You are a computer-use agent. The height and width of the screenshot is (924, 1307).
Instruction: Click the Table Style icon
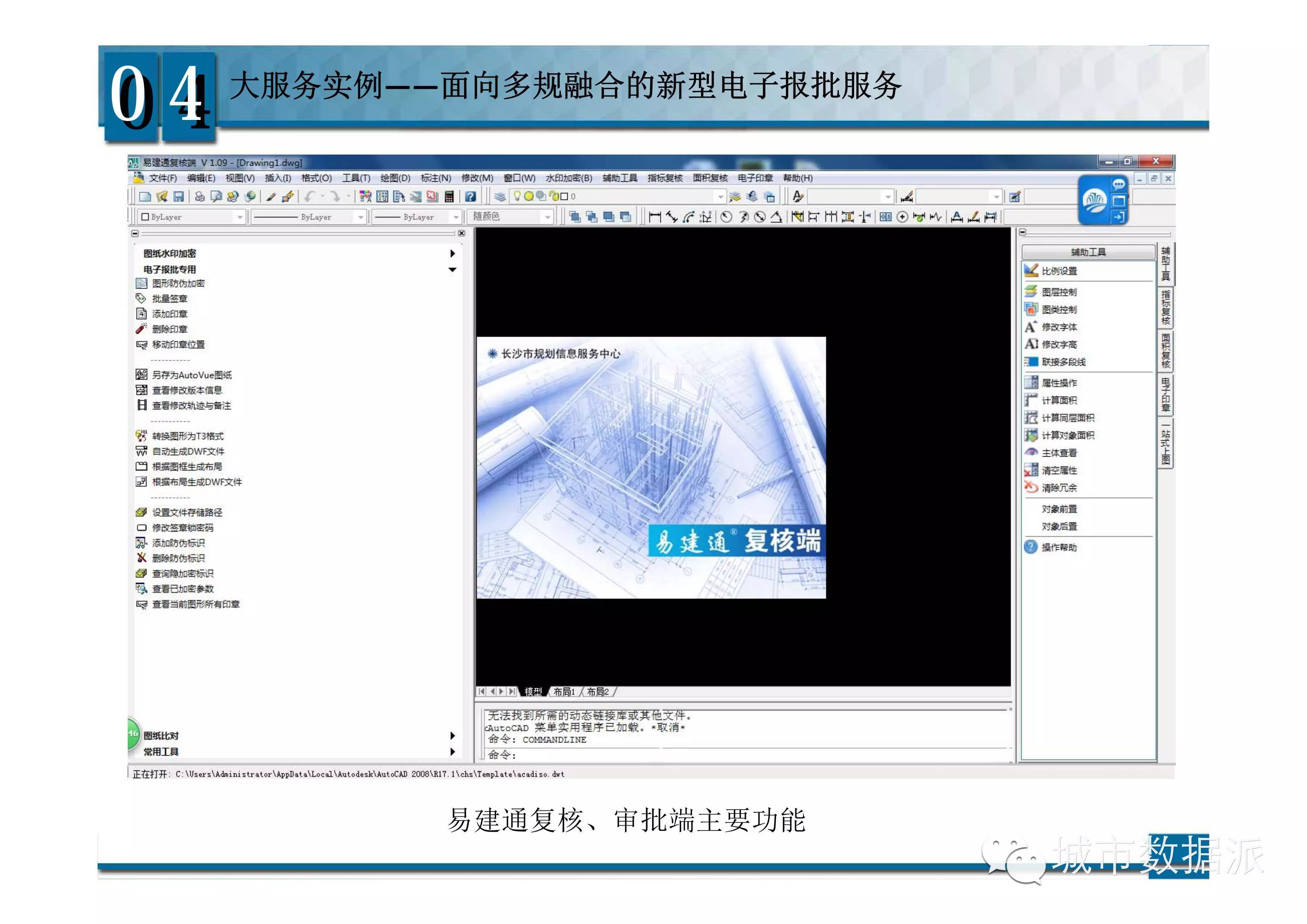(x=1014, y=197)
